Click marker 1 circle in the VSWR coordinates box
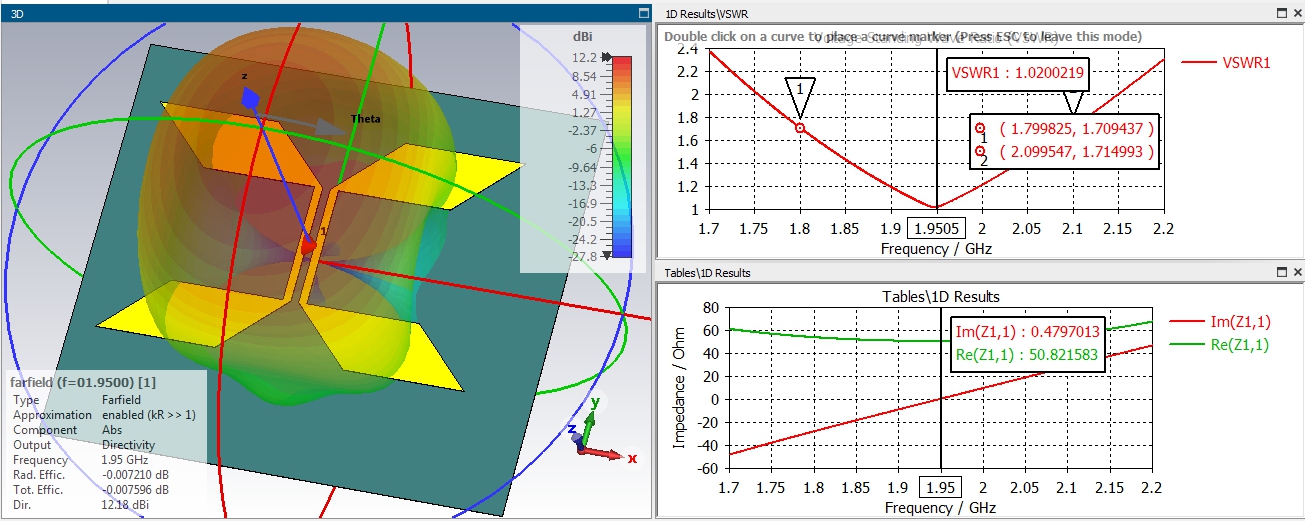 (x=980, y=129)
